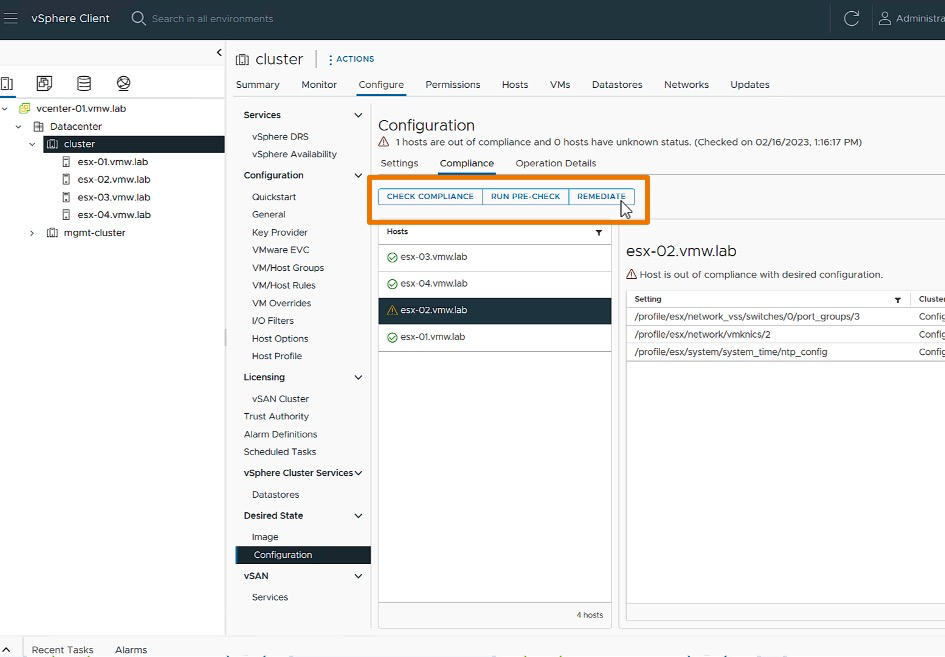The height and width of the screenshot is (657, 945).
Task: Collapse the Desired State section
Action: pos(358,516)
